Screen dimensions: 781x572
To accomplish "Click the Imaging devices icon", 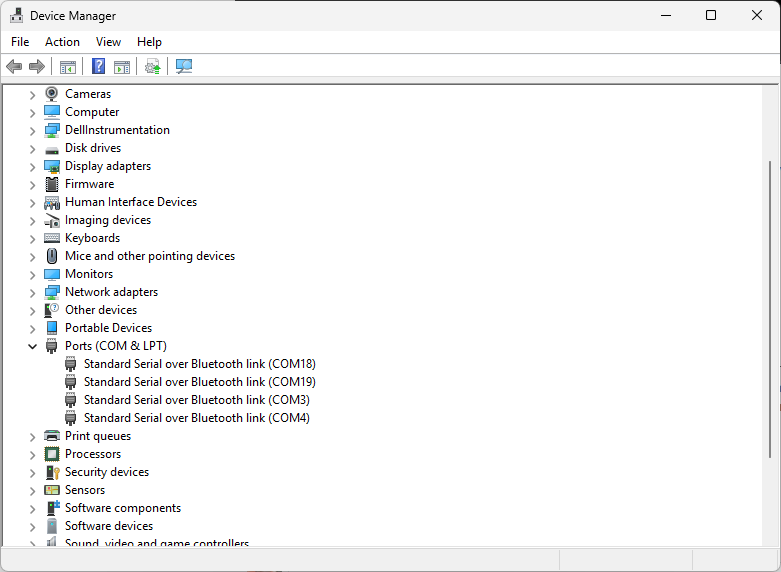I will (52, 220).
